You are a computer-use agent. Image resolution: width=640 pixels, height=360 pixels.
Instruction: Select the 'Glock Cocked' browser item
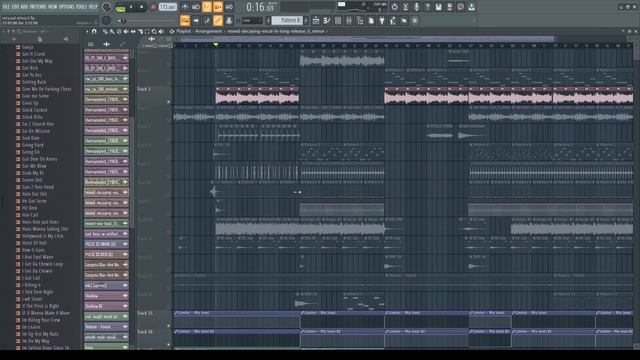coord(34,110)
